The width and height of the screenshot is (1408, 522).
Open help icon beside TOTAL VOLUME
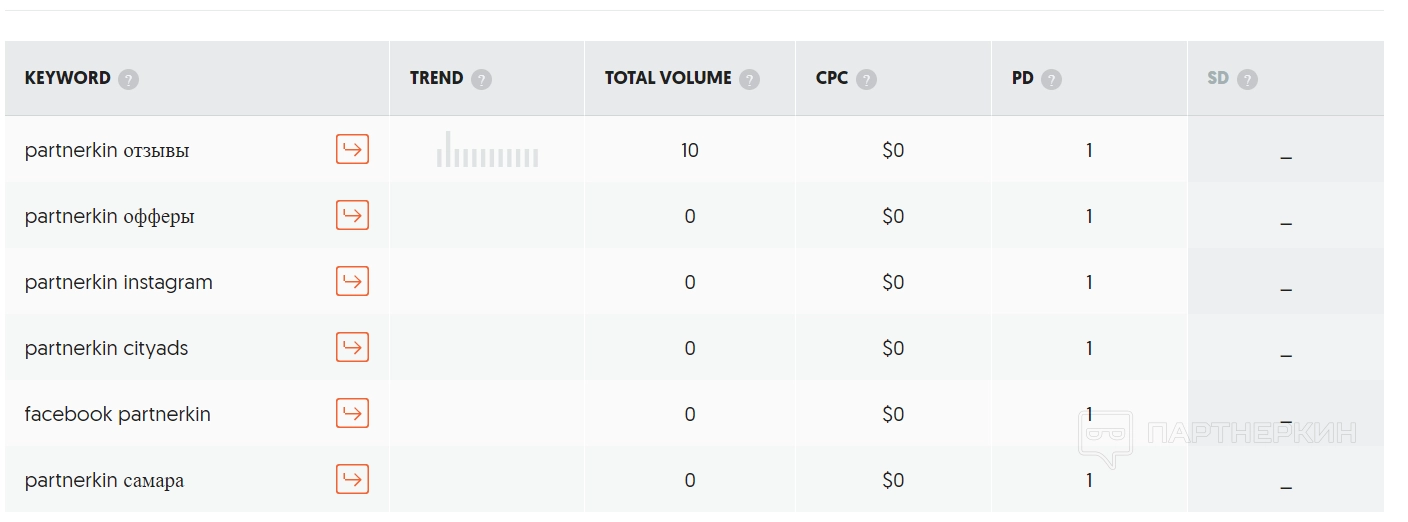pos(749,79)
